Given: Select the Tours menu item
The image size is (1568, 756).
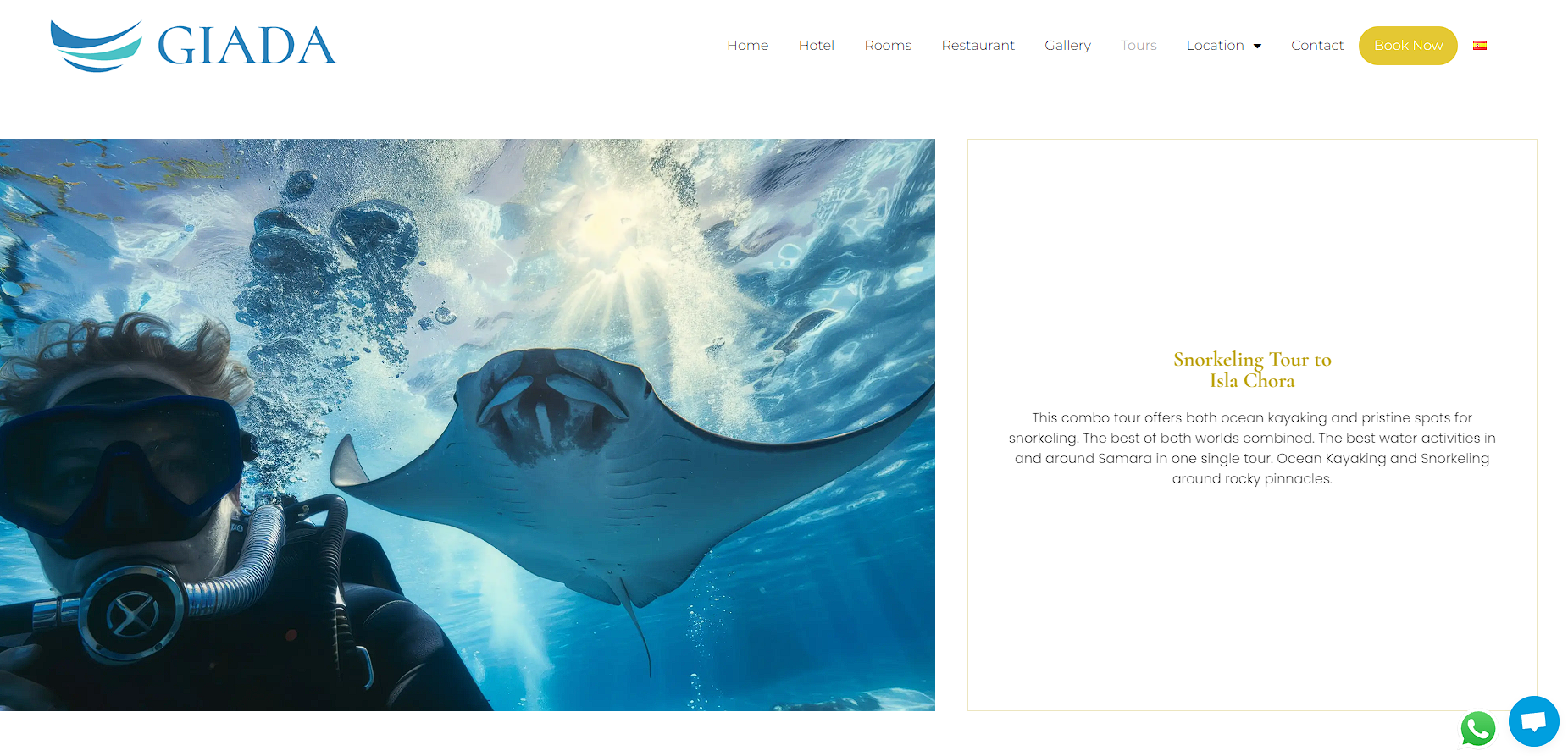Looking at the screenshot, I should [x=1139, y=46].
